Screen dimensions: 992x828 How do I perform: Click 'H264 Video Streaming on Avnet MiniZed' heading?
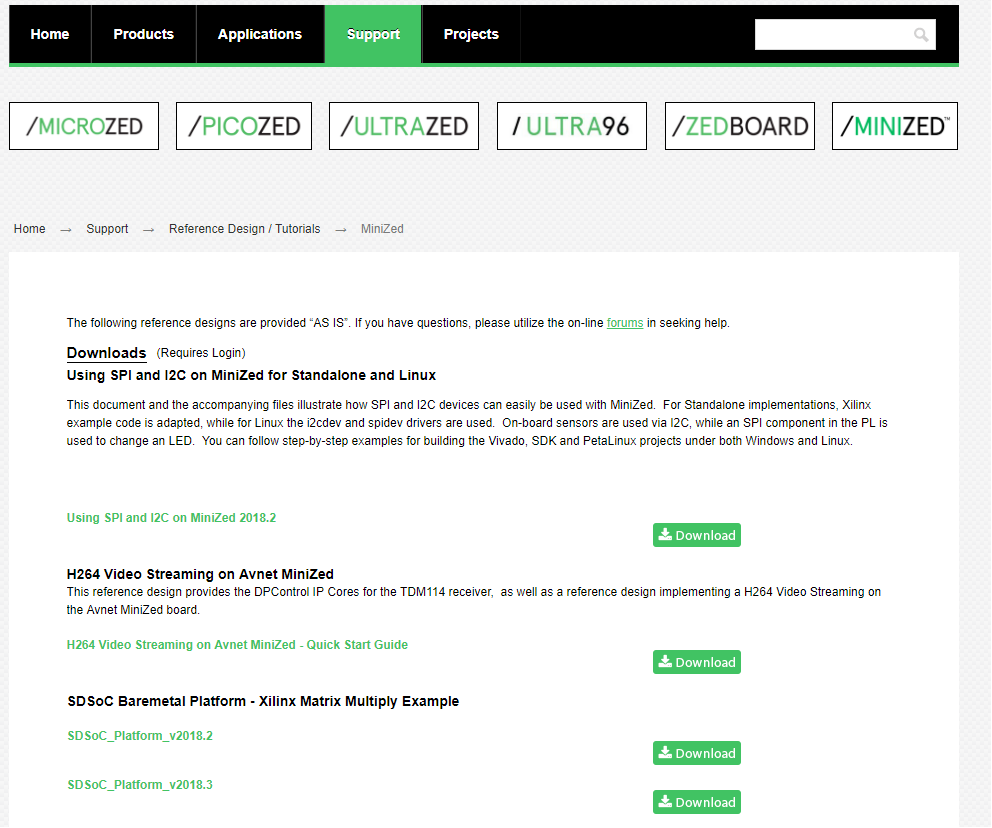(x=200, y=574)
